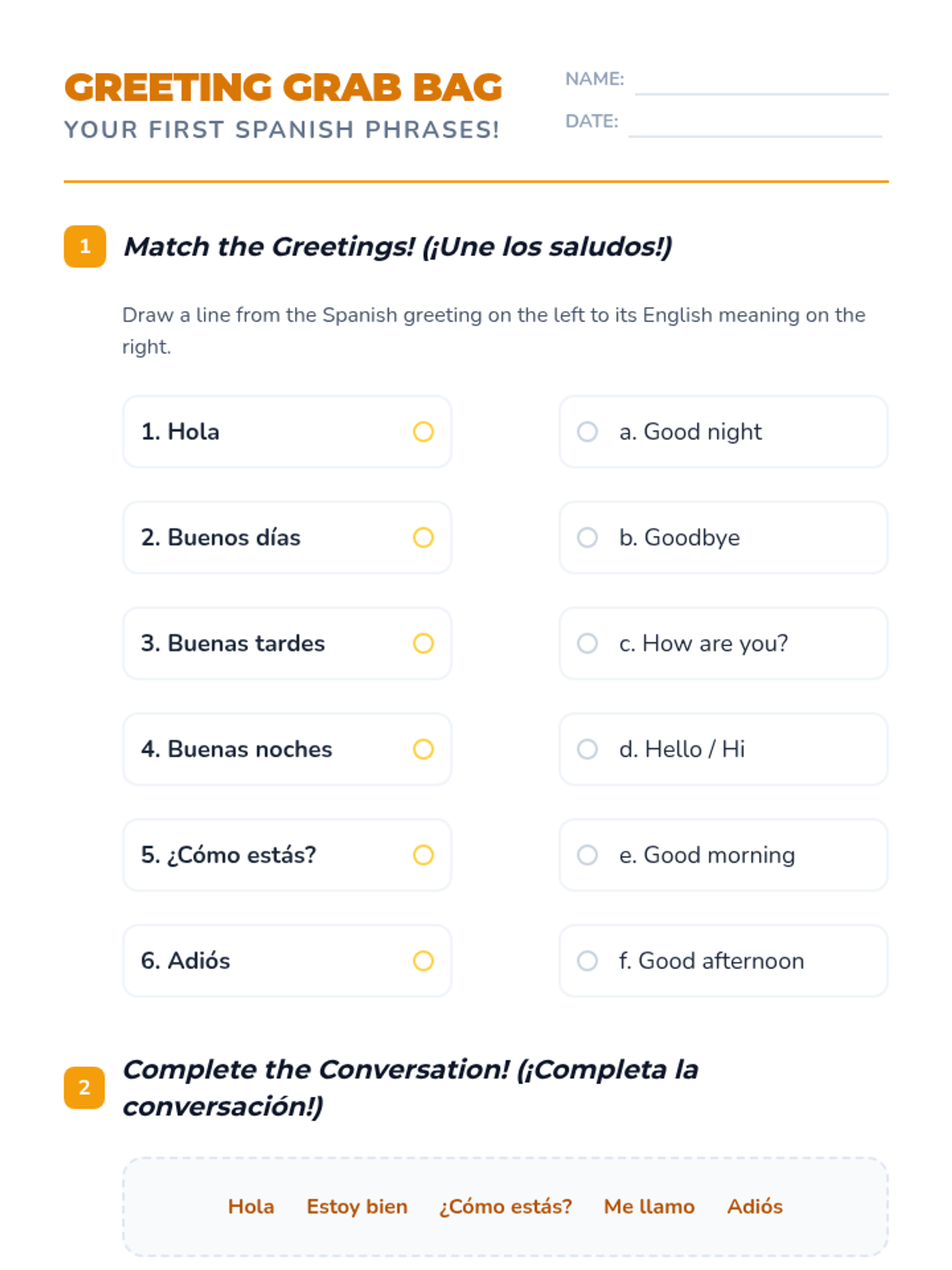The image size is (952, 1270).
Task: Click the NAME input line
Action: point(761,84)
